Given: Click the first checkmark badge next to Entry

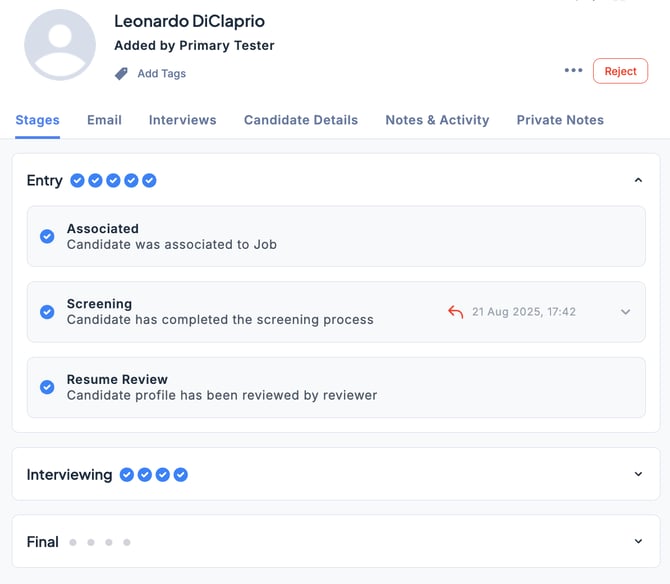Looking at the screenshot, I should pyautogui.click(x=77, y=181).
